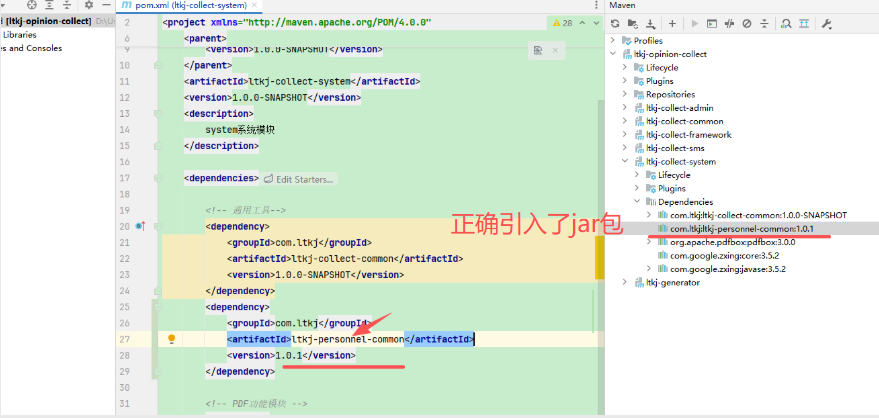The height and width of the screenshot is (418, 879).
Task: Select Scratches and Consoles entry
Action: click(31, 48)
